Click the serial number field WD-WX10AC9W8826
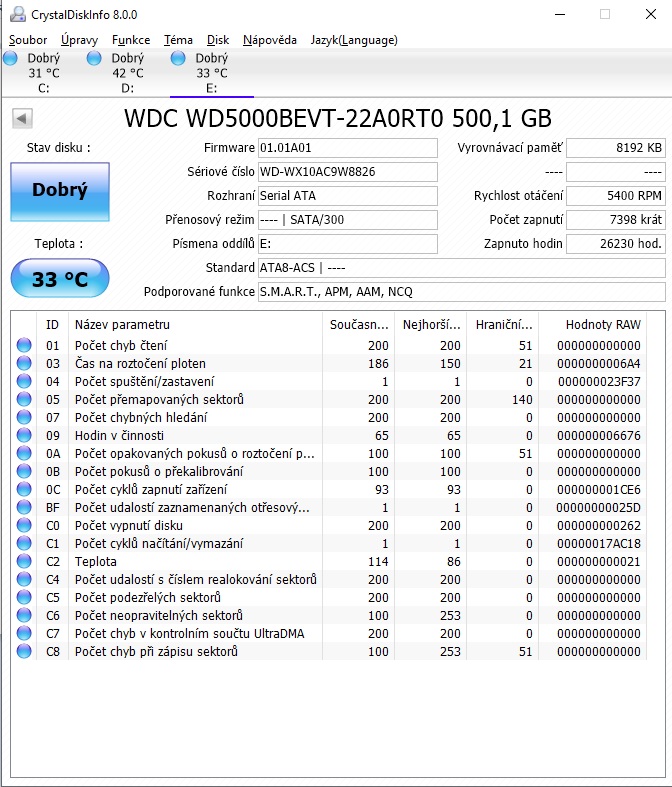The height and width of the screenshot is (787, 672). tap(348, 172)
